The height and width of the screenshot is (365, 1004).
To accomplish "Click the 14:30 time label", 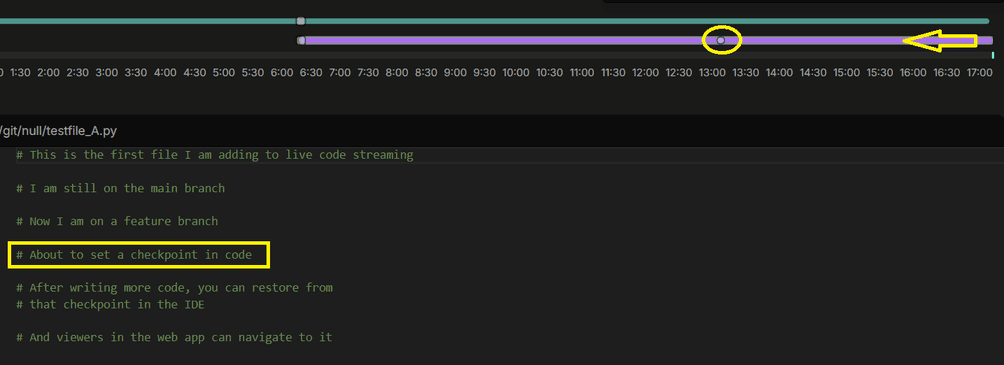I will 813,72.
